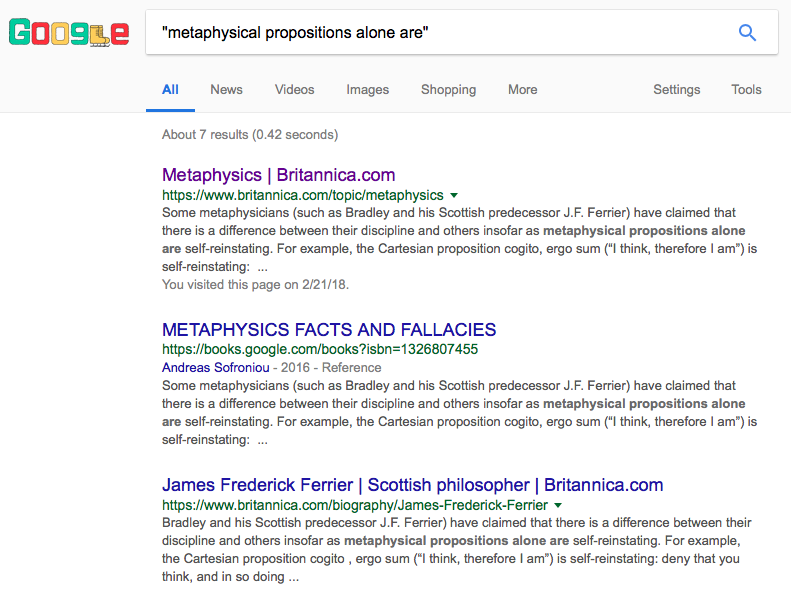Click the Tools option

click(x=746, y=90)
